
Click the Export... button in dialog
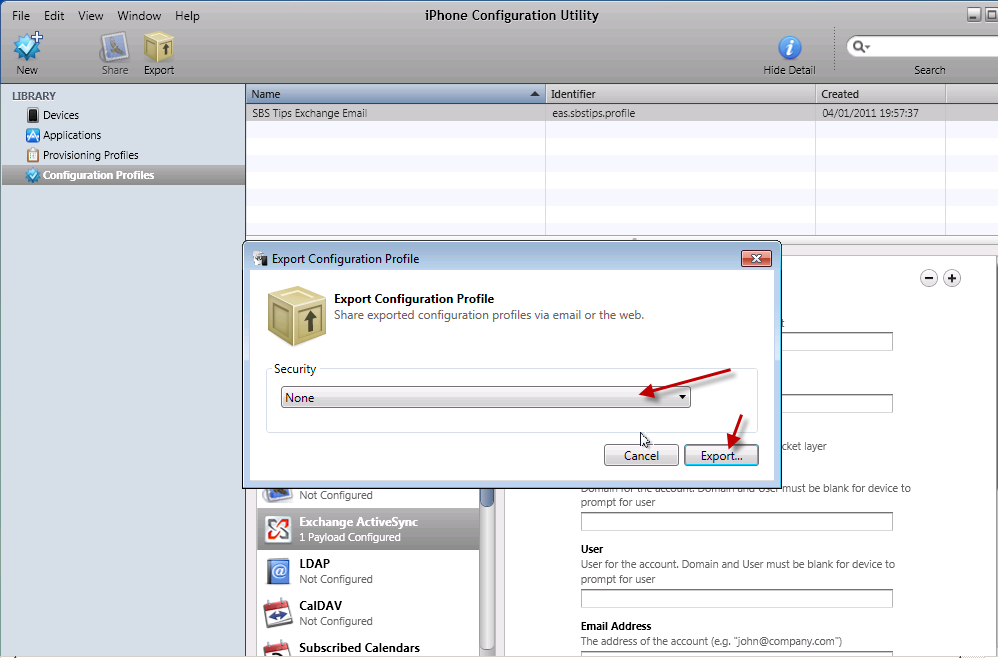[x=721, y=455]
